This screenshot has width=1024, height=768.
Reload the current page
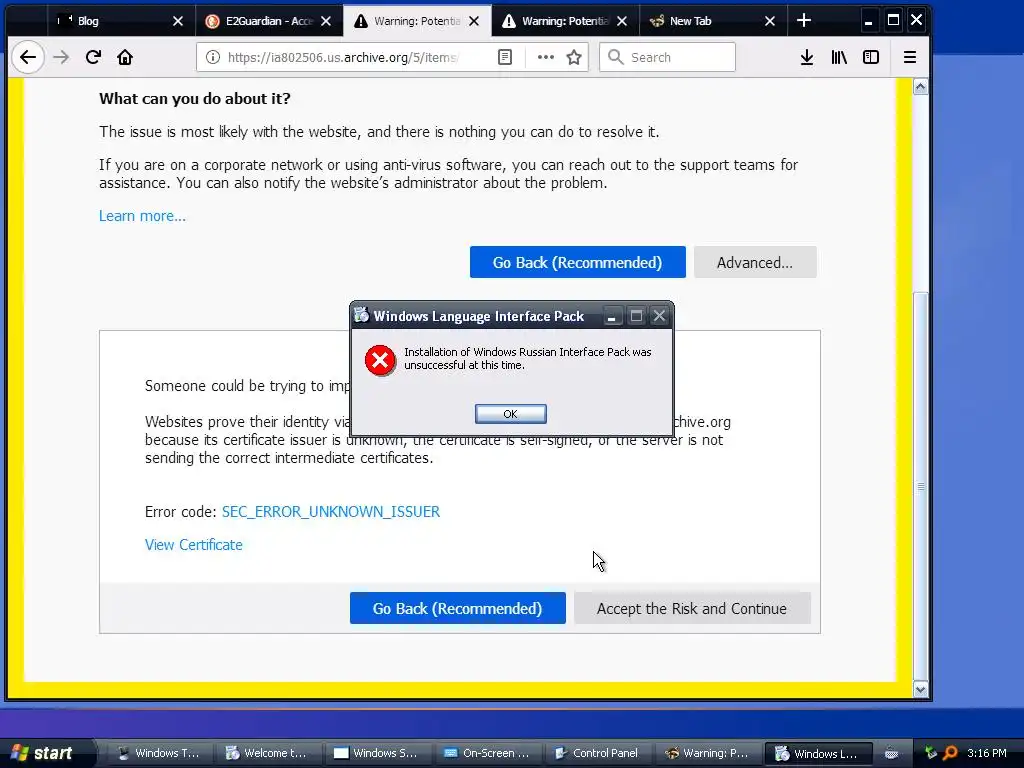click(93, 57)
